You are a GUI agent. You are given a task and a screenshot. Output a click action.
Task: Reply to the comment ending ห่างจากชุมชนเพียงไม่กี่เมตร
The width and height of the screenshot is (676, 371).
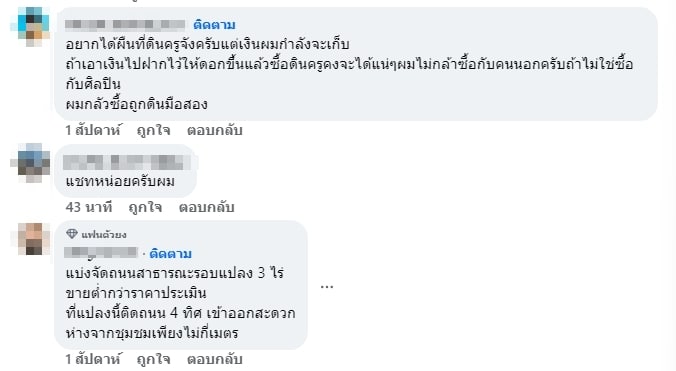pos(214,359)
